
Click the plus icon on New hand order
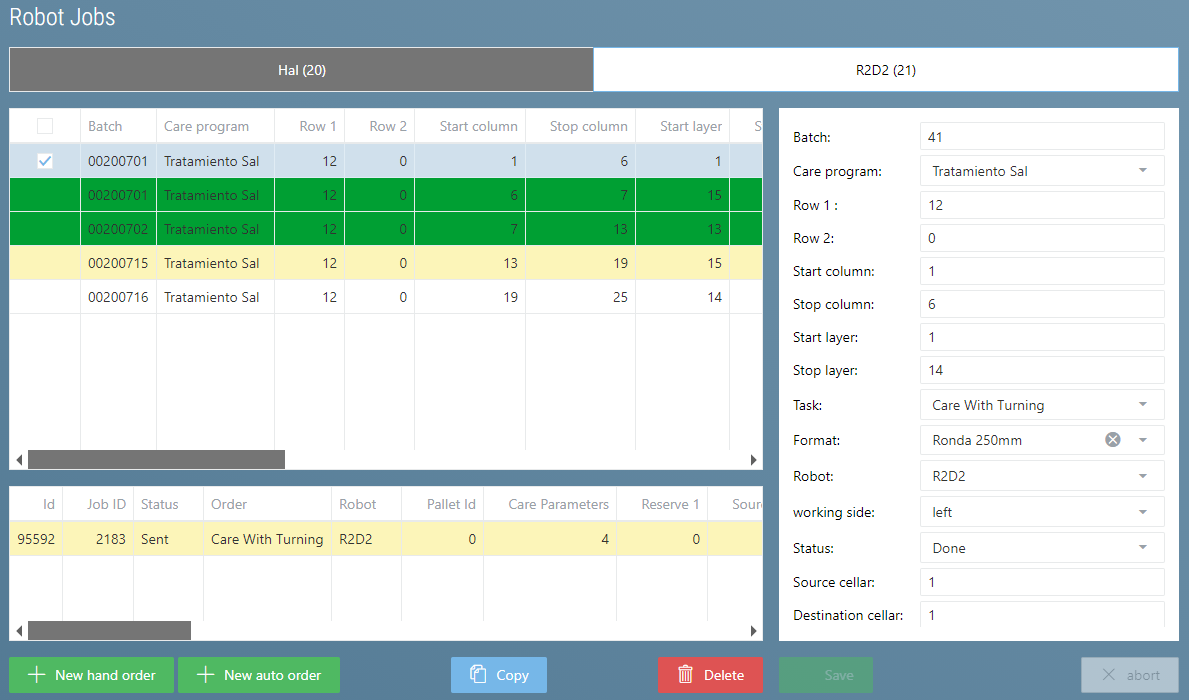(x=36, y=675)
